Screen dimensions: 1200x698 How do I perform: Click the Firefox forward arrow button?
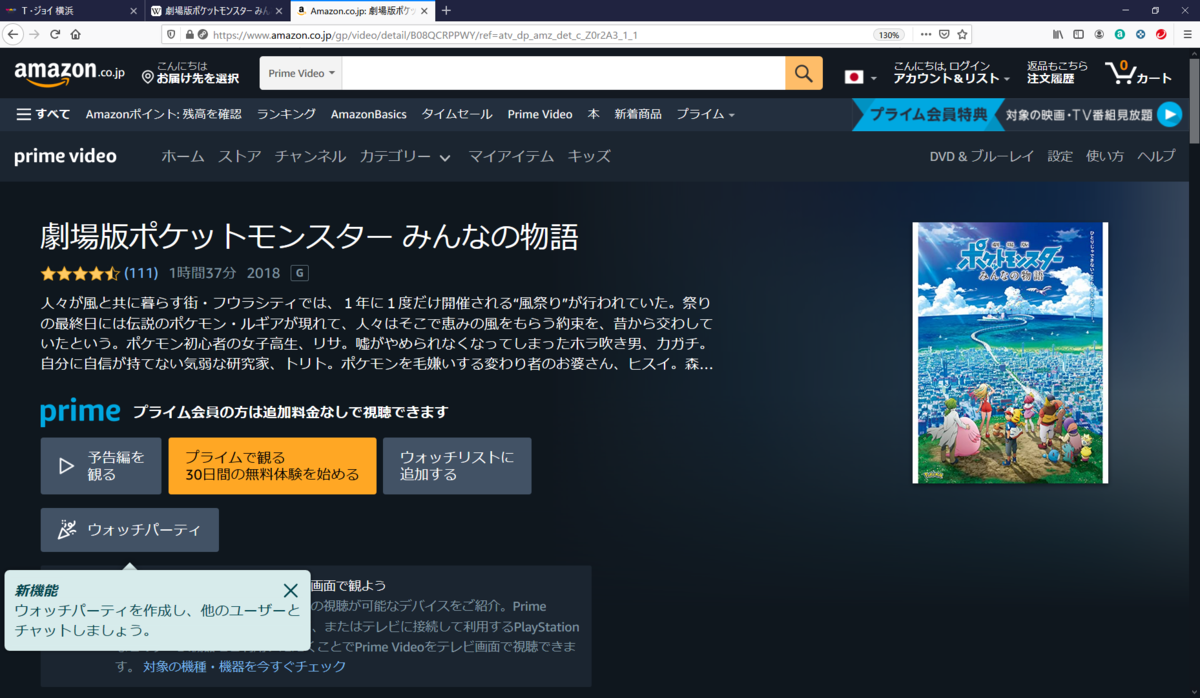coord(35,34)
